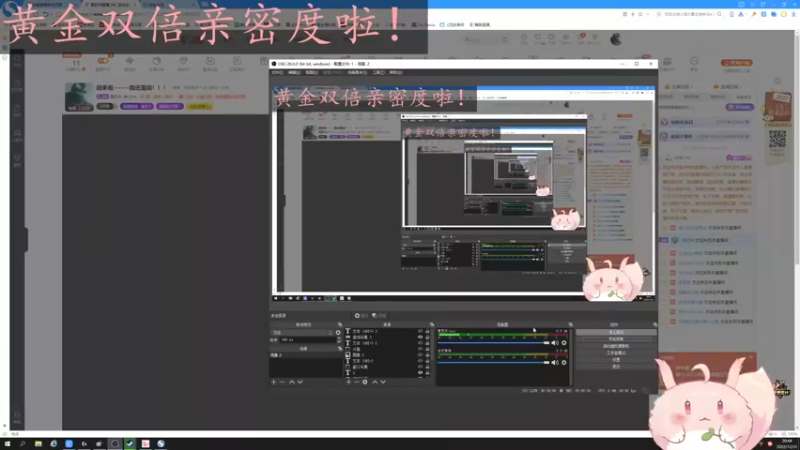The width and height of the screenshot is (800, 450).
Task: Remove the selected source with the minus icon
Action: point(356,382)
